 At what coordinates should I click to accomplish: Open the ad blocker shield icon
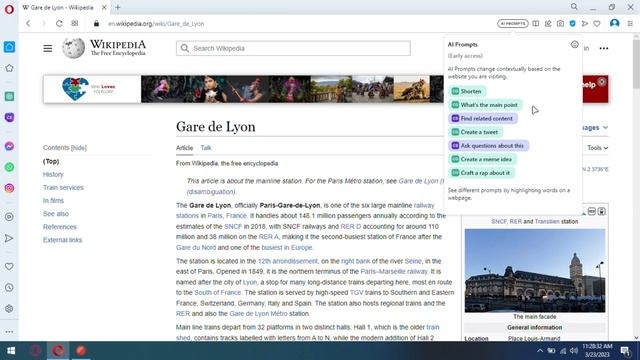coord(573,24)
